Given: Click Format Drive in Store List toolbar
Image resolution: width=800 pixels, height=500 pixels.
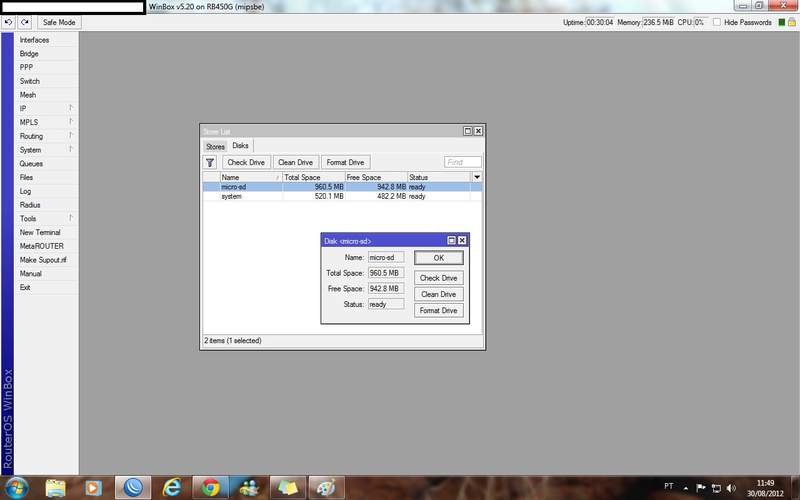Looking at the screenshot, I should coord(345,162).
